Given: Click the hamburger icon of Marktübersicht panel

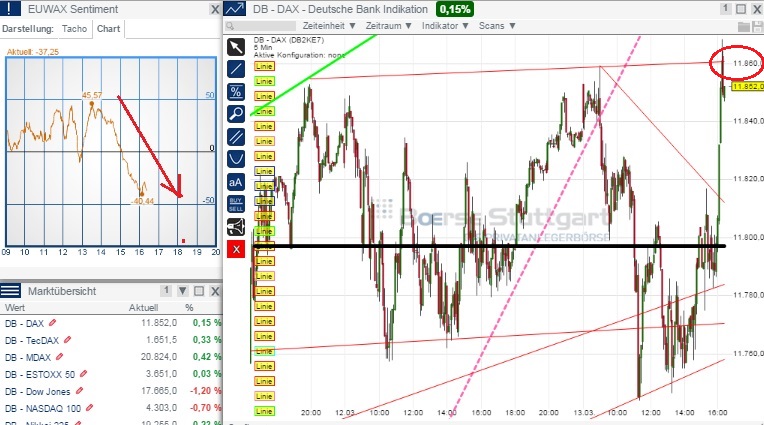Looking at the screenshot, I should (11, 291).
